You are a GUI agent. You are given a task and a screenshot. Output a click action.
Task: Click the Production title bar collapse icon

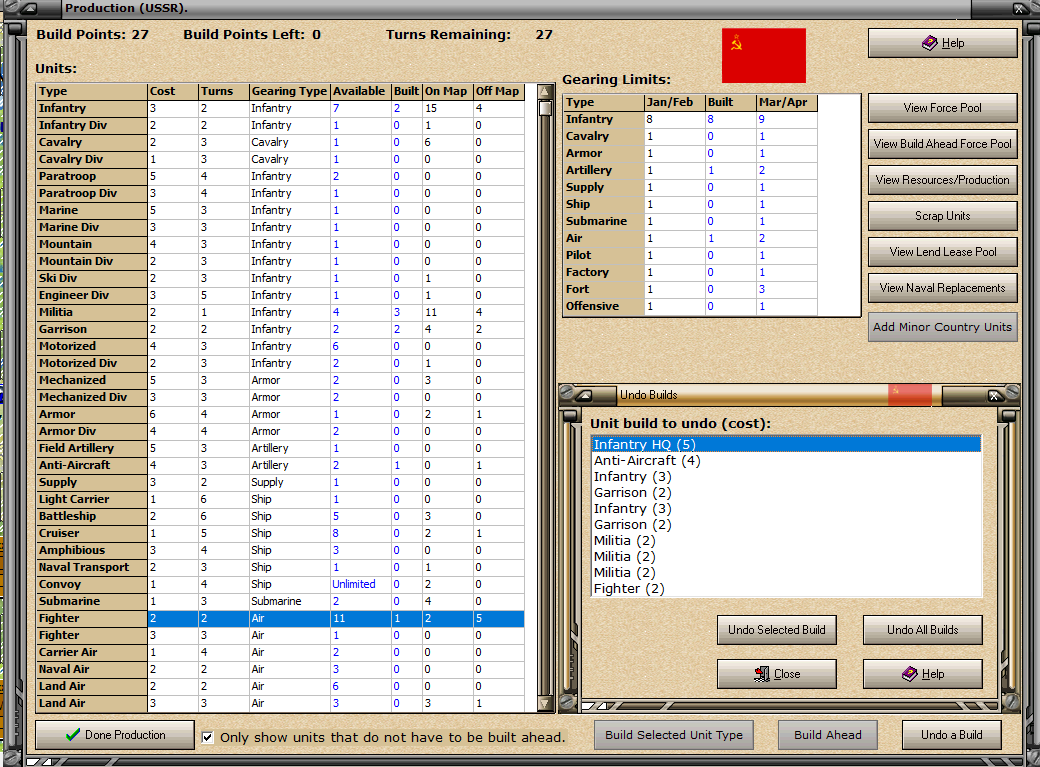31,9
